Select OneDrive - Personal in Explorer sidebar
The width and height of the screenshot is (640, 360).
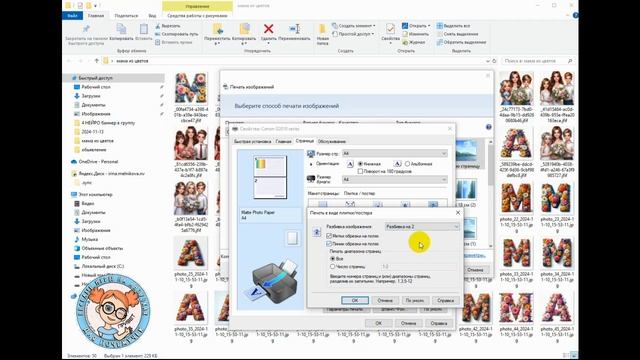pyautogui.click(x=98, y=162)
